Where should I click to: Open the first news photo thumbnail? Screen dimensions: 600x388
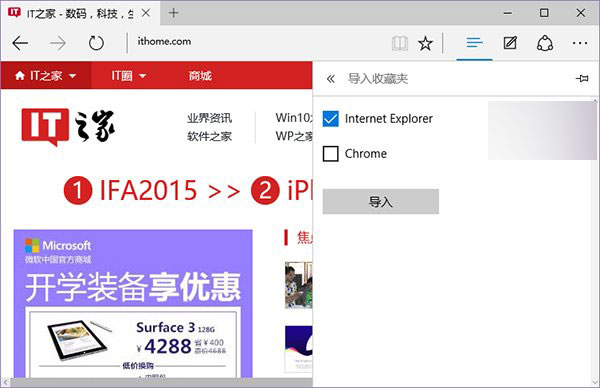(298, 285)
